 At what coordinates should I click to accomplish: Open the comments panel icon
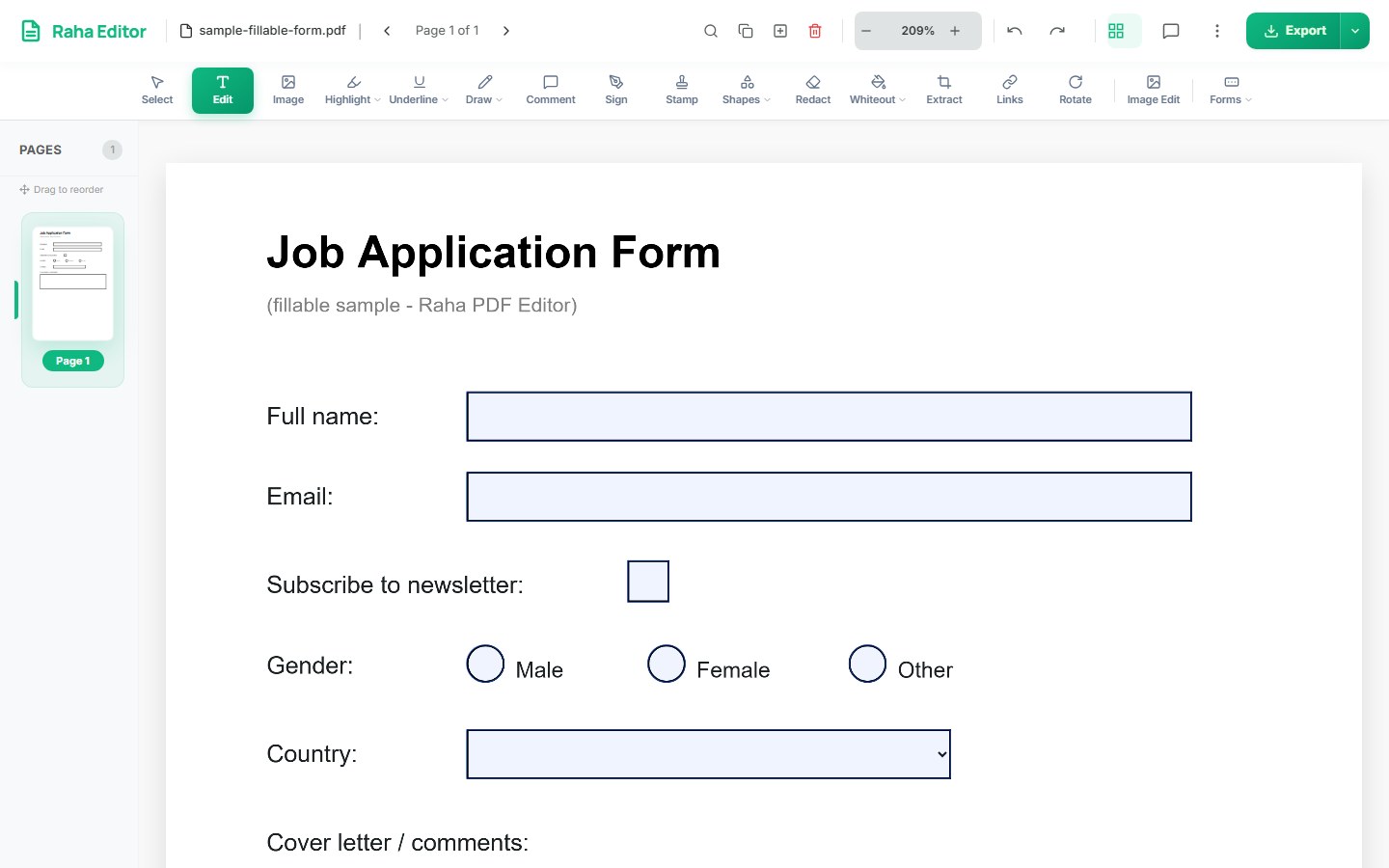(1171, 31)
